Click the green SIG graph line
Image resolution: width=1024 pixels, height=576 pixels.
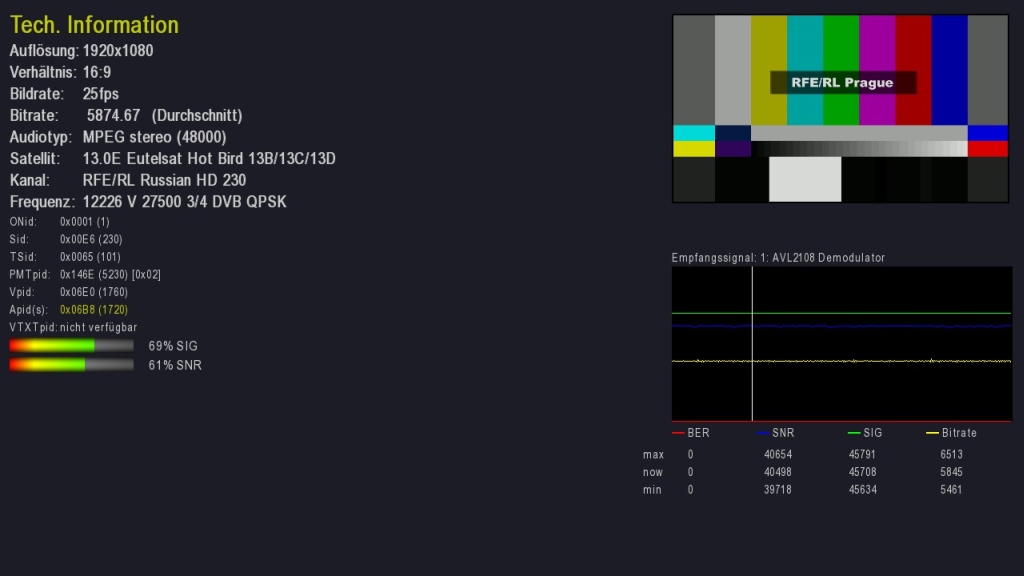coord(842,313)
